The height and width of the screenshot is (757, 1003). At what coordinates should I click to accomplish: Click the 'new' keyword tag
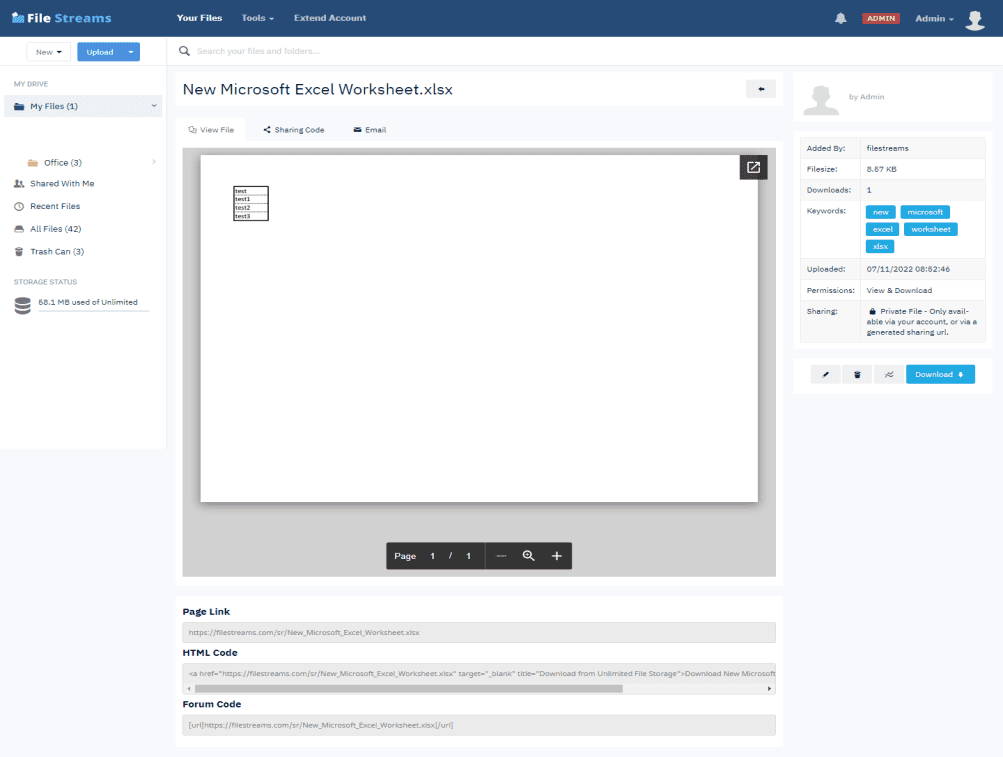point(881,212)
